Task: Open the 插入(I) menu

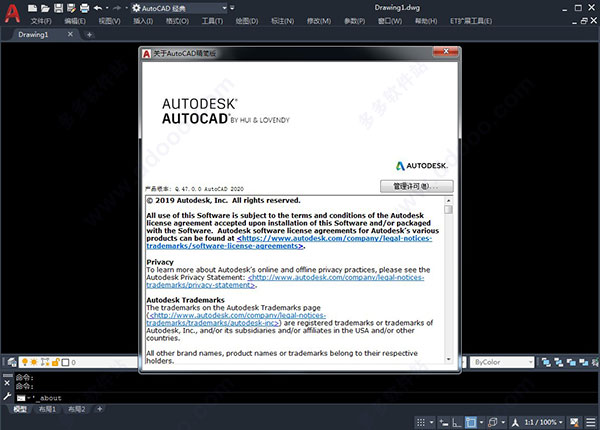Action: (x=143, y=21)
